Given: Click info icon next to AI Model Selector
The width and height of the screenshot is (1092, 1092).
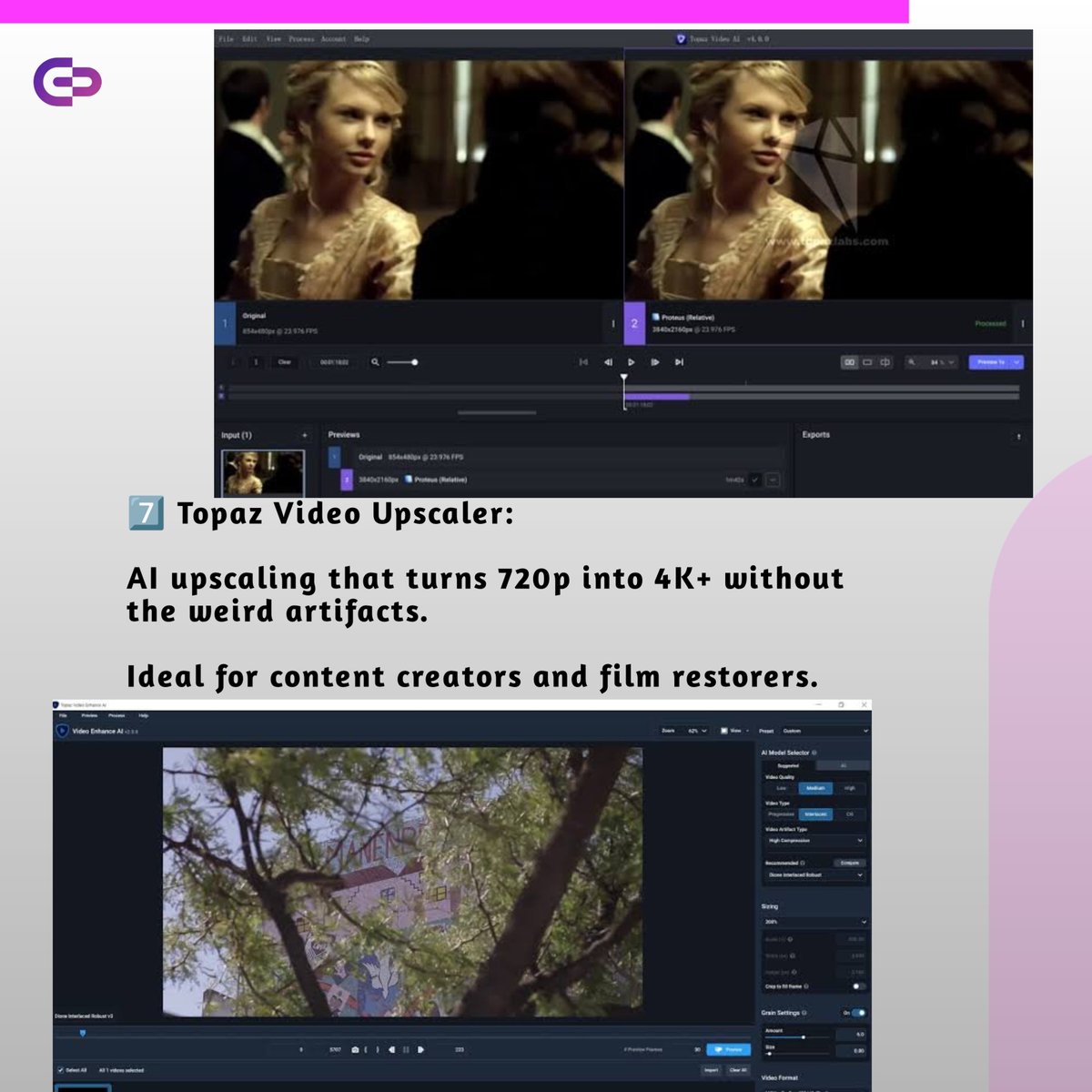Looking at the screenshot, I should coord(814,753).
